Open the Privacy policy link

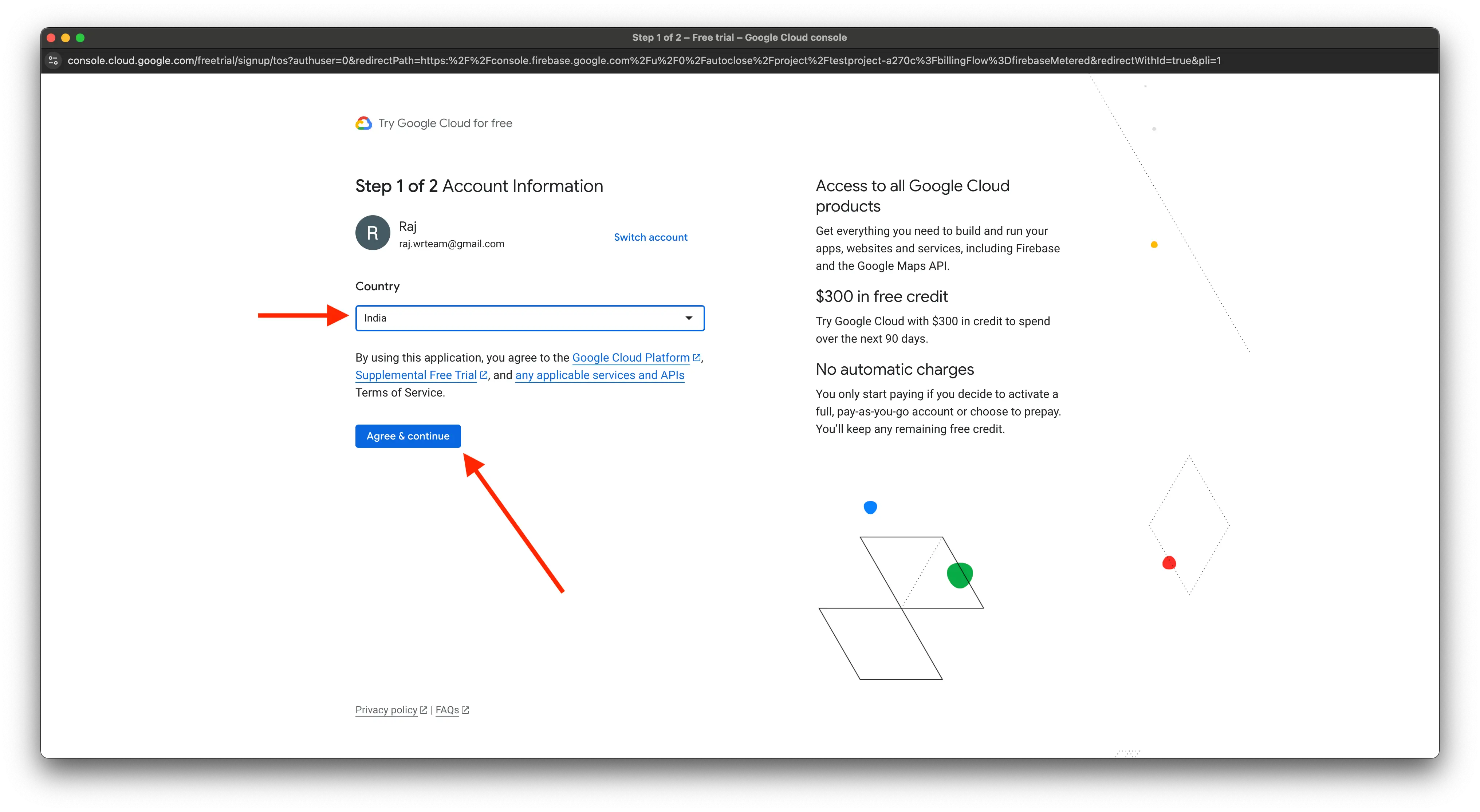[386, 710]
